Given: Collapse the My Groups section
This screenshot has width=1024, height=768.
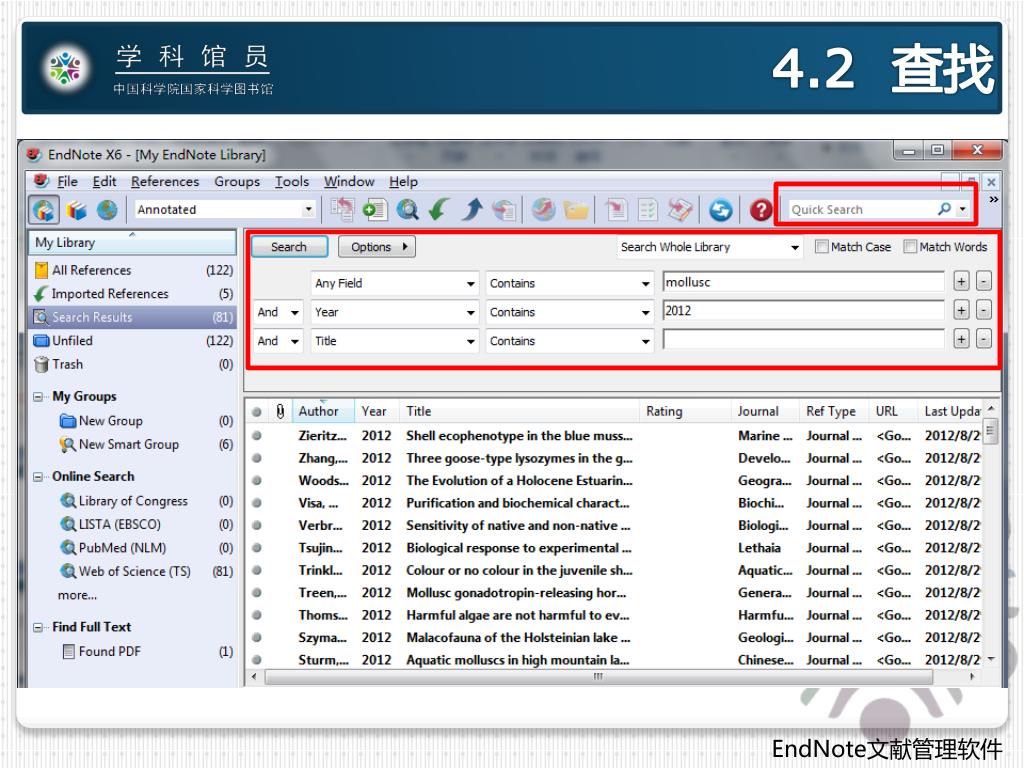Looking at the screenshot, I should click(39, 397).
